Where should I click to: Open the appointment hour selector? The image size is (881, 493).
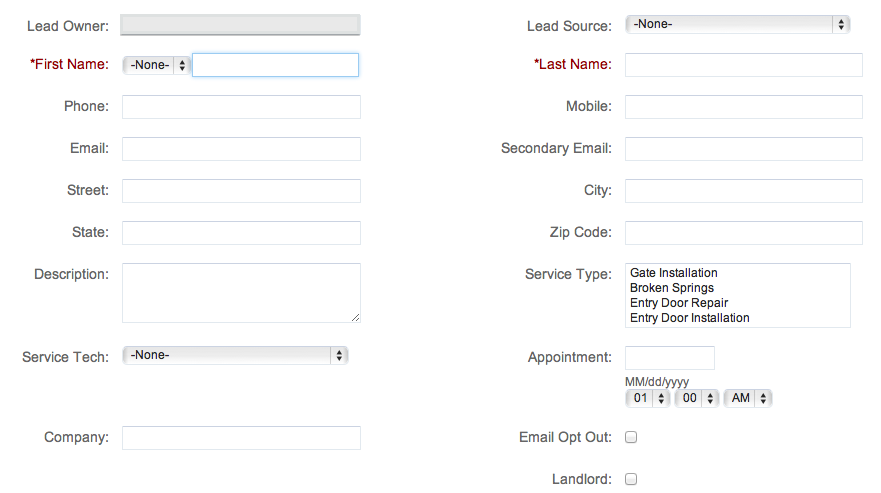pyautogui.click(x=647, y=399)
